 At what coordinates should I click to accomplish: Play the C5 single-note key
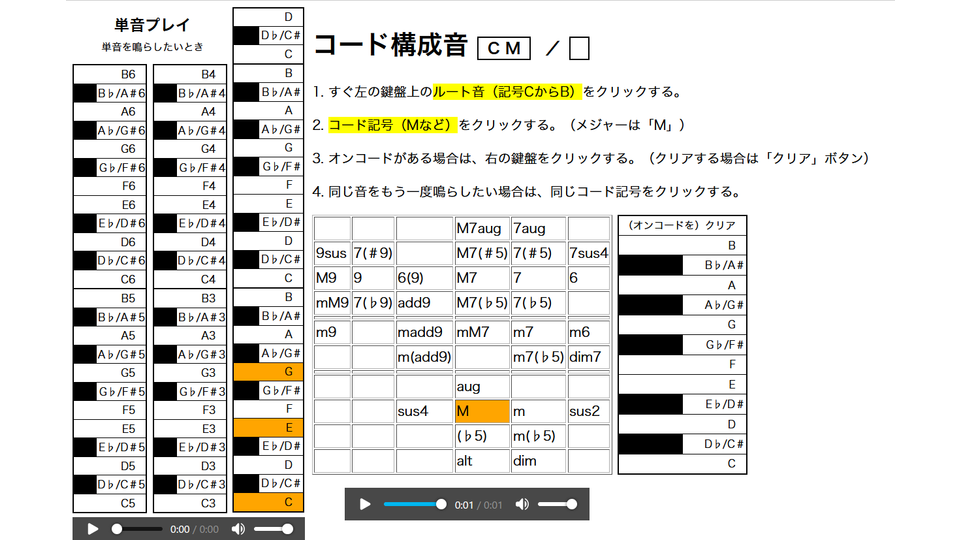(x=110, y=503)
